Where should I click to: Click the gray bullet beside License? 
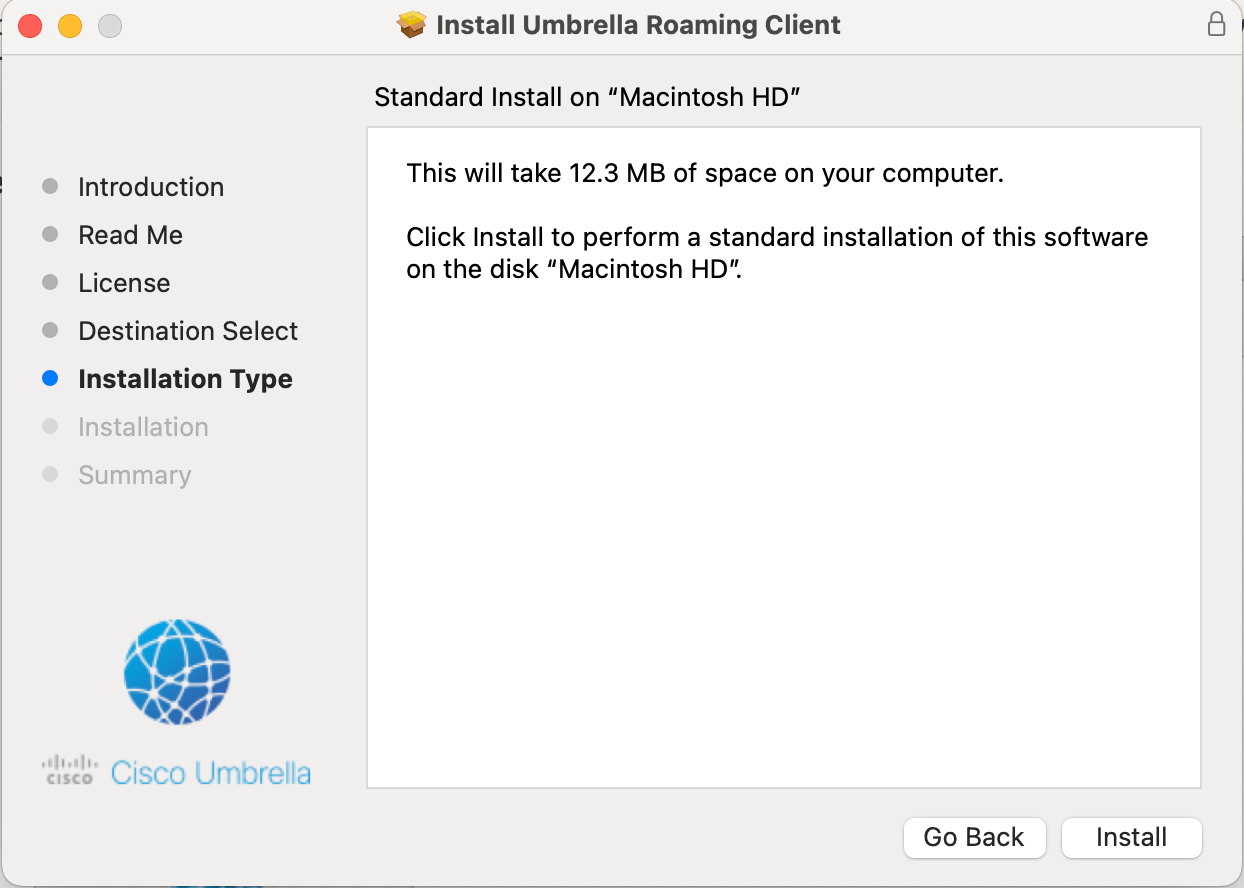(x=50, y=283)
